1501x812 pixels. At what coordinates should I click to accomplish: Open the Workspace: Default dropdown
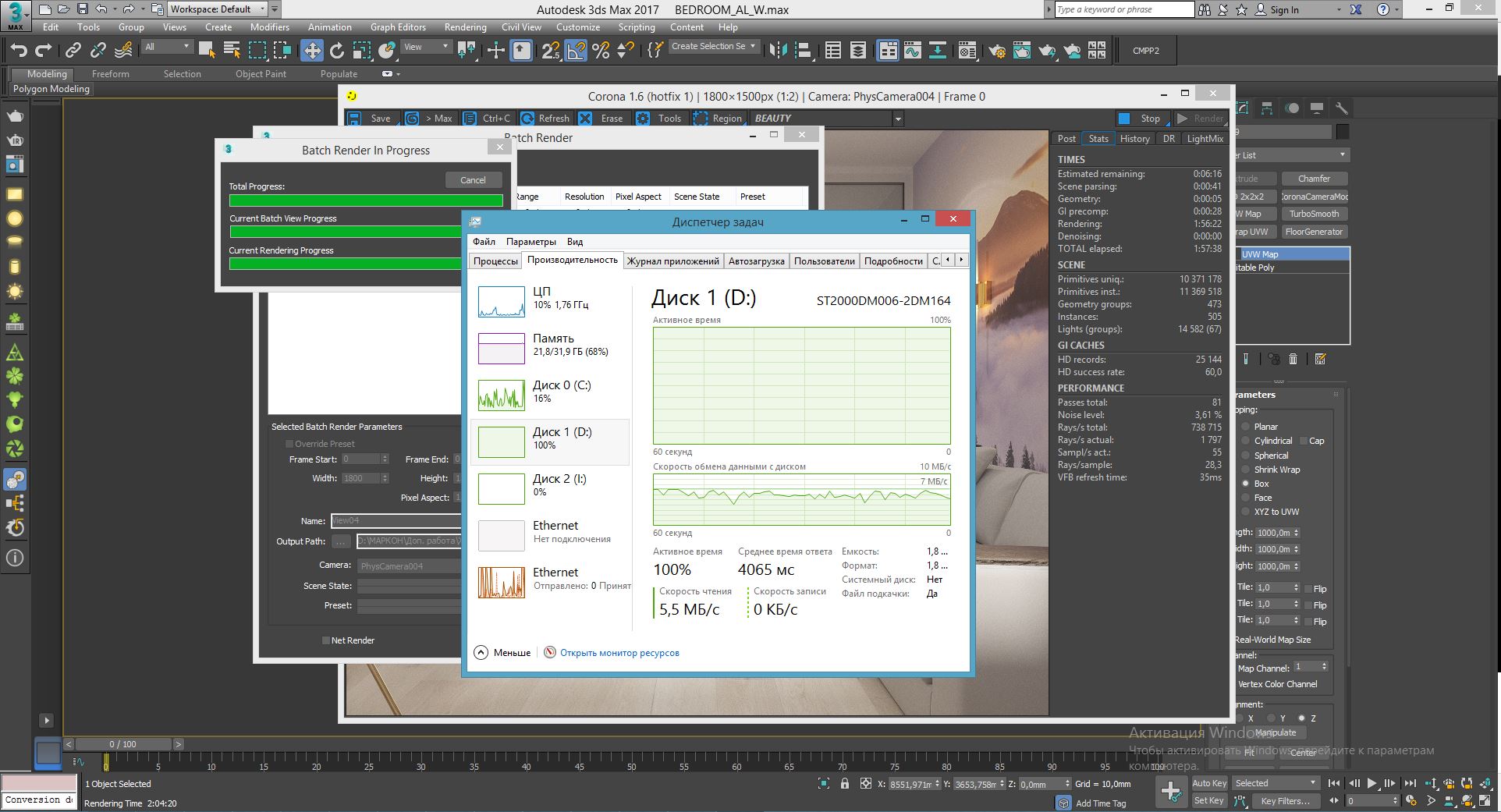click(217, 9)
